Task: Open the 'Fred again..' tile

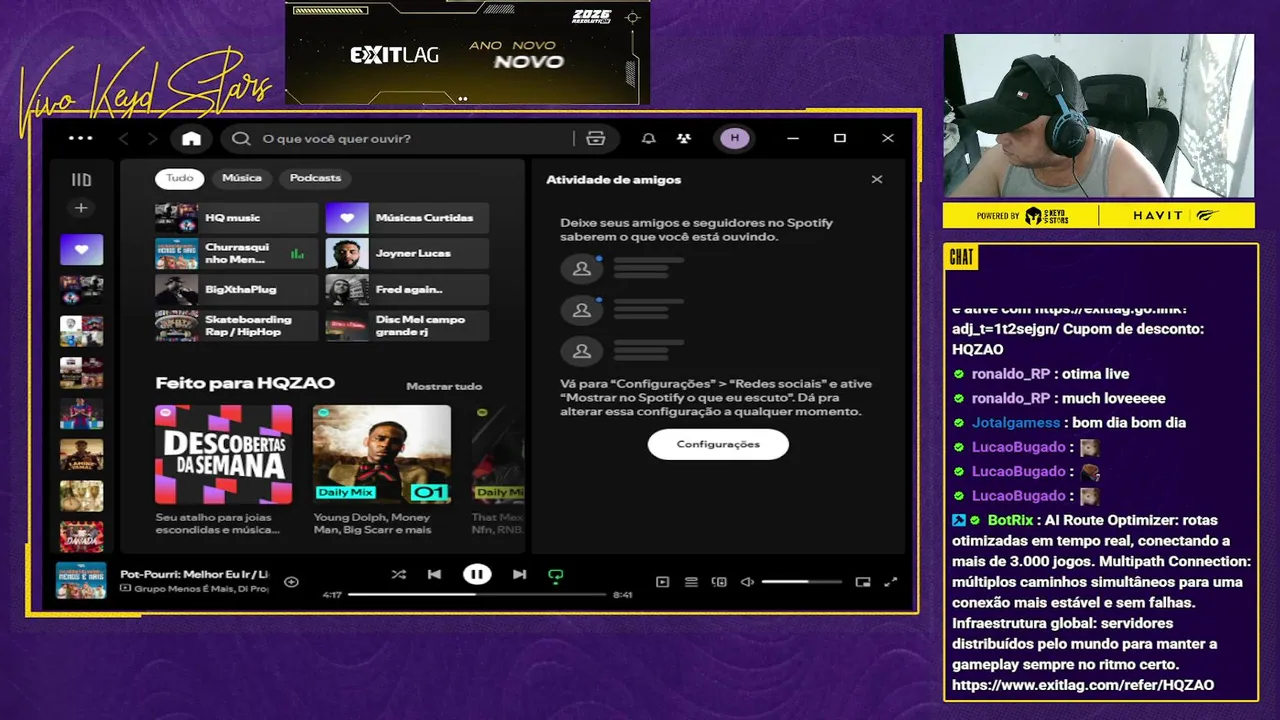Action: click(407, 290)
